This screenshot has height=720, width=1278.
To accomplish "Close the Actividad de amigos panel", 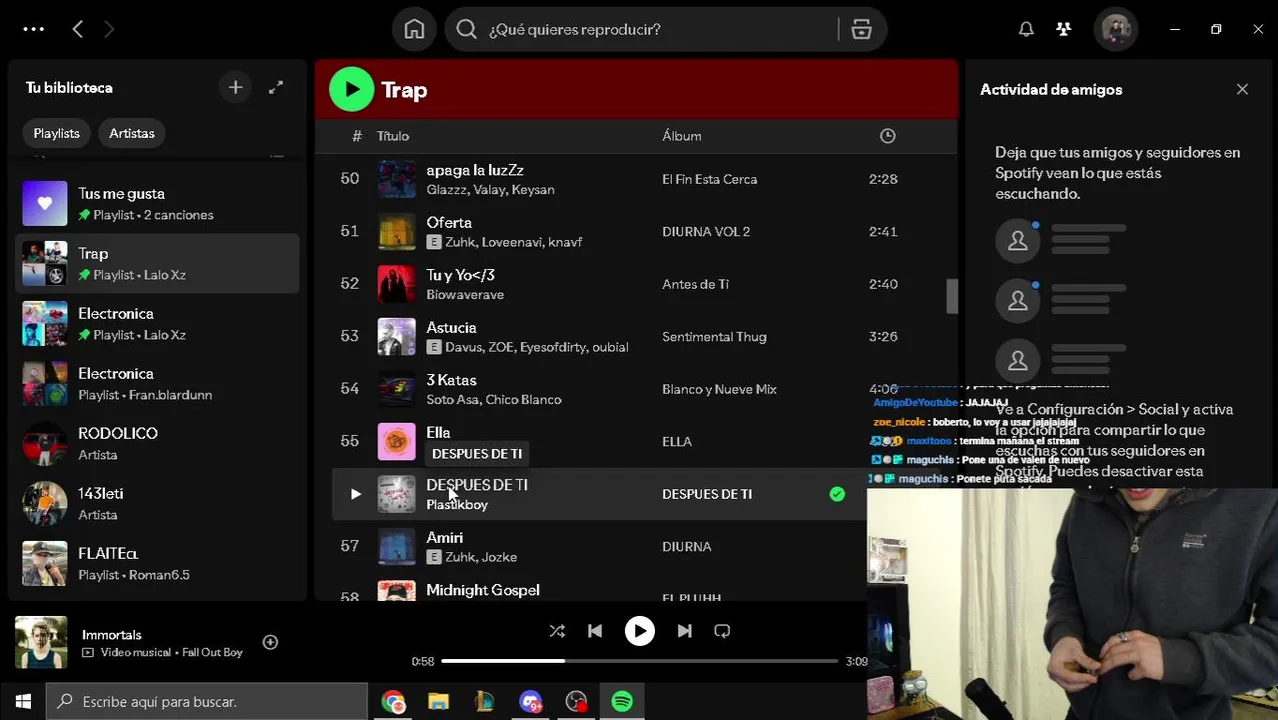I will pos(1242,89).
